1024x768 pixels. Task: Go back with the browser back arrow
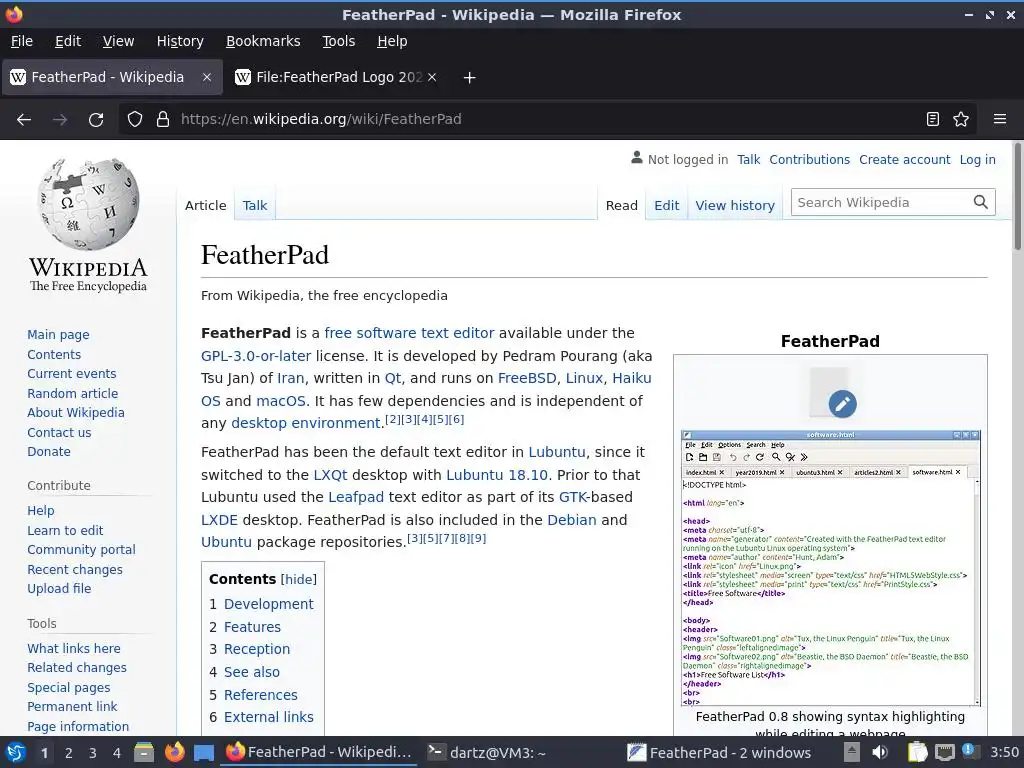[24, 120]
